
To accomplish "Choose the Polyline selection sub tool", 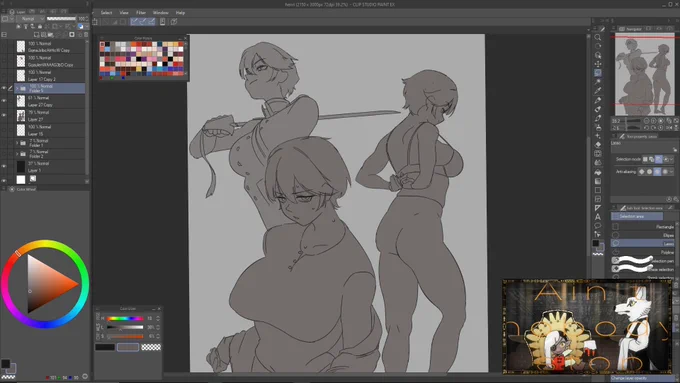I will tap(643, 252).
